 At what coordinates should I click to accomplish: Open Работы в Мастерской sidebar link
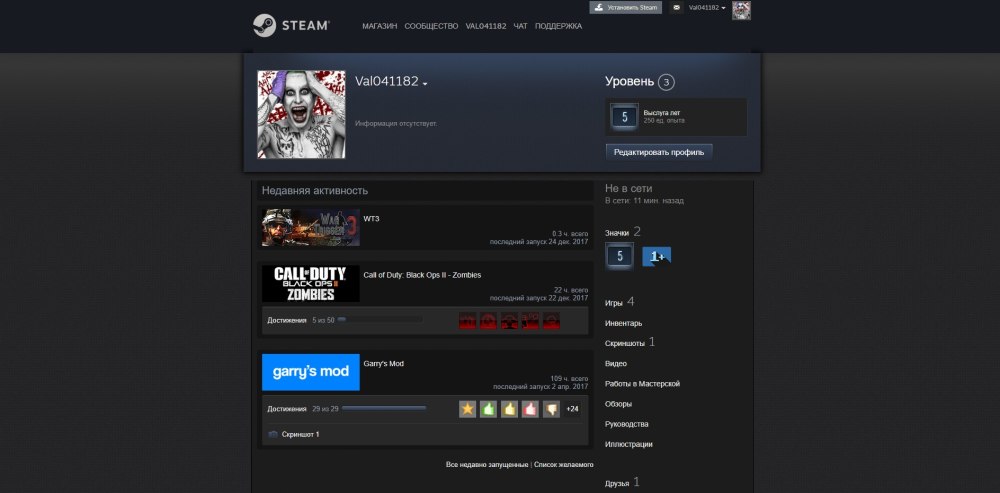coord(642,384)
